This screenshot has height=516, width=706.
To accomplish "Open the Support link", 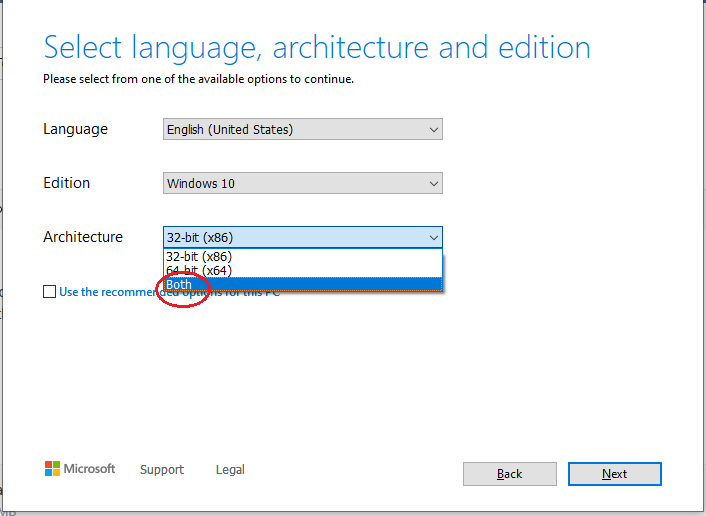I will pyautogui.click(x=162, y=469).
